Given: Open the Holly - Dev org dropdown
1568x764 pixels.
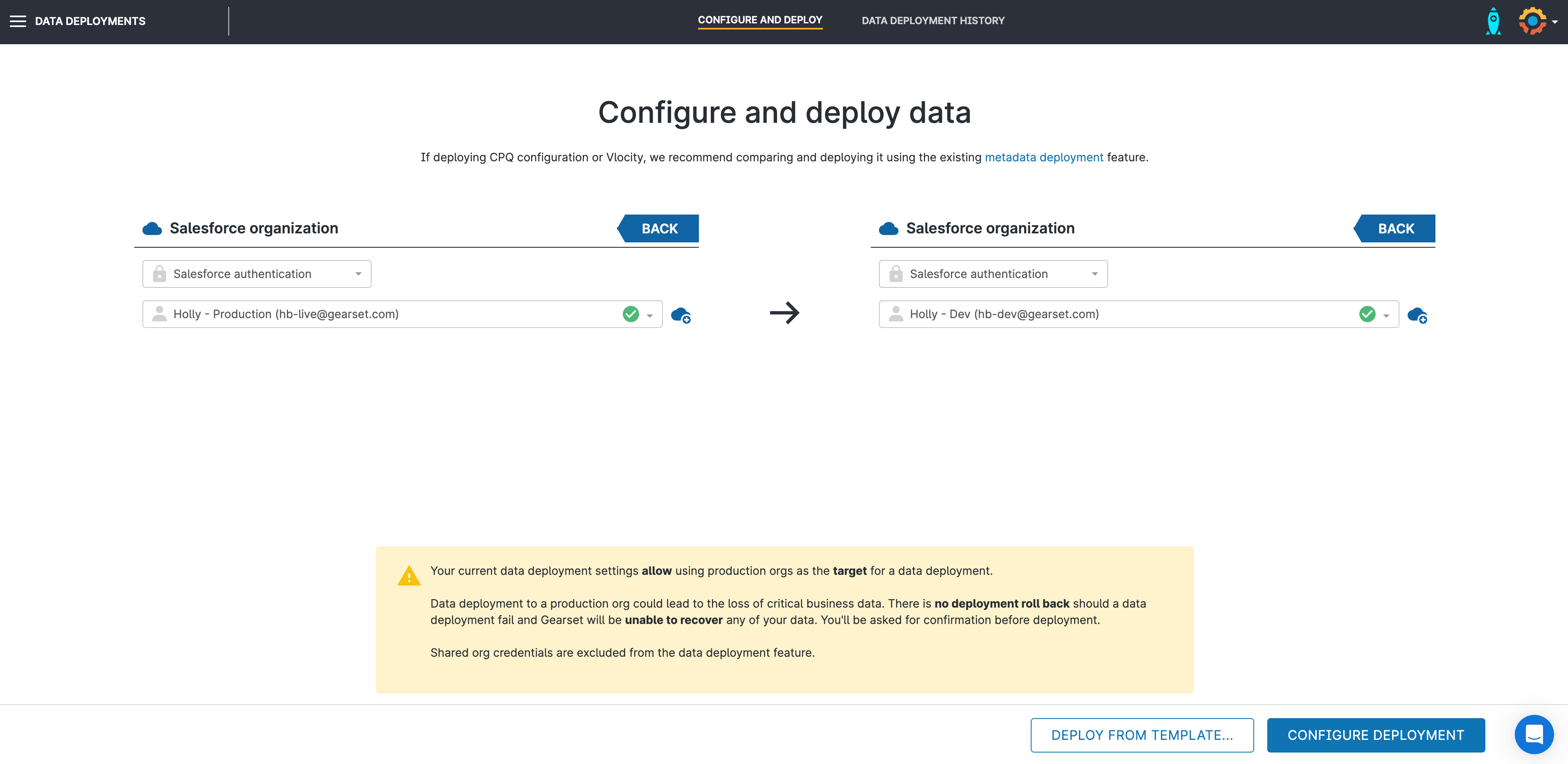Looking at the screenshot, I should coord(1386,315).
